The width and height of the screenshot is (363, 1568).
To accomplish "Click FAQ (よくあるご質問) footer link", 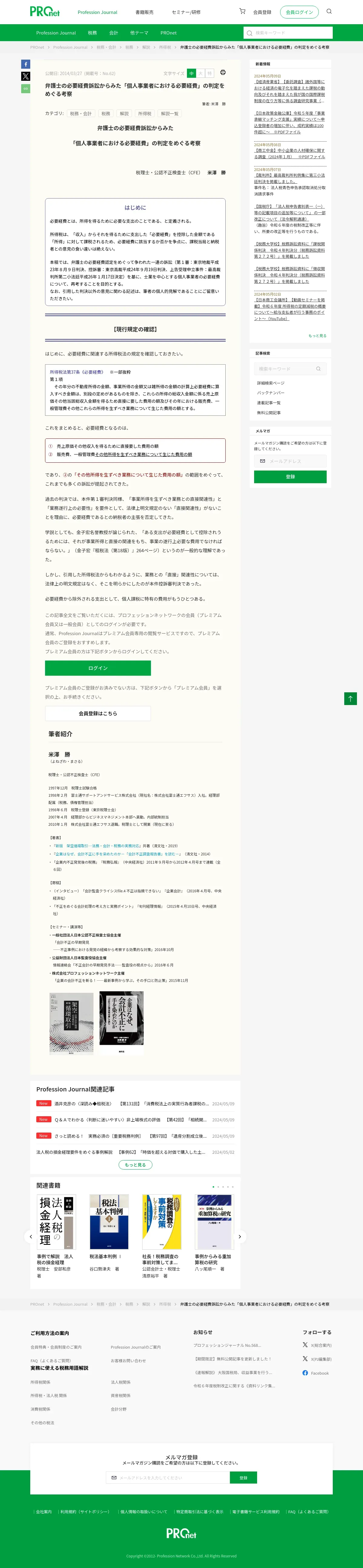I will click(308, 1511).
